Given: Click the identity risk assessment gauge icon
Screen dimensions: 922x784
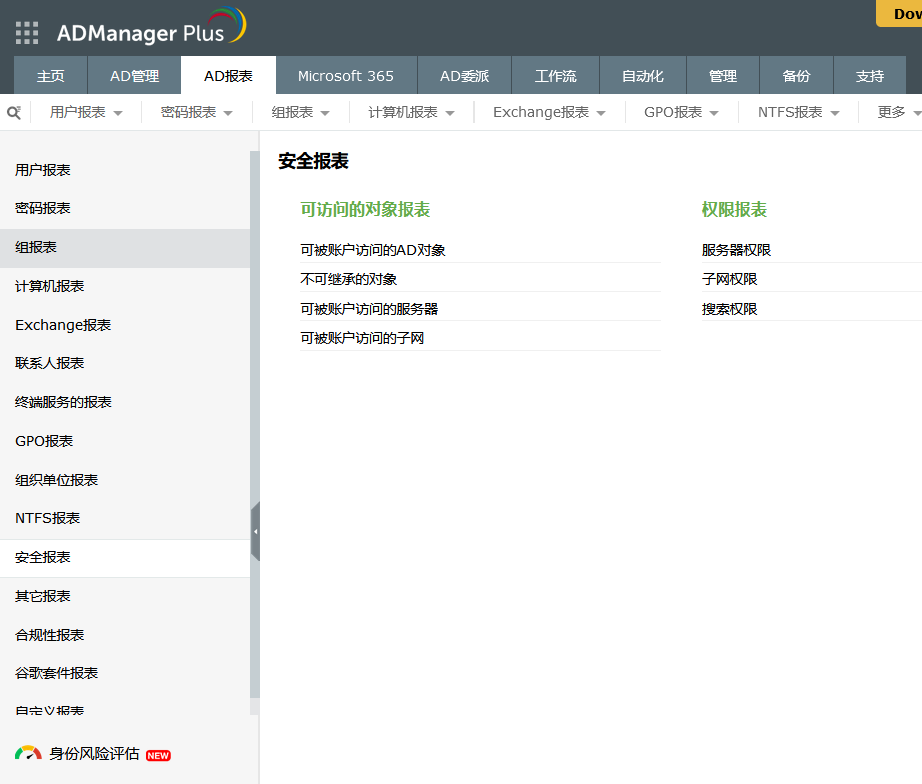Looking at the screenshot, I should 28,754.
